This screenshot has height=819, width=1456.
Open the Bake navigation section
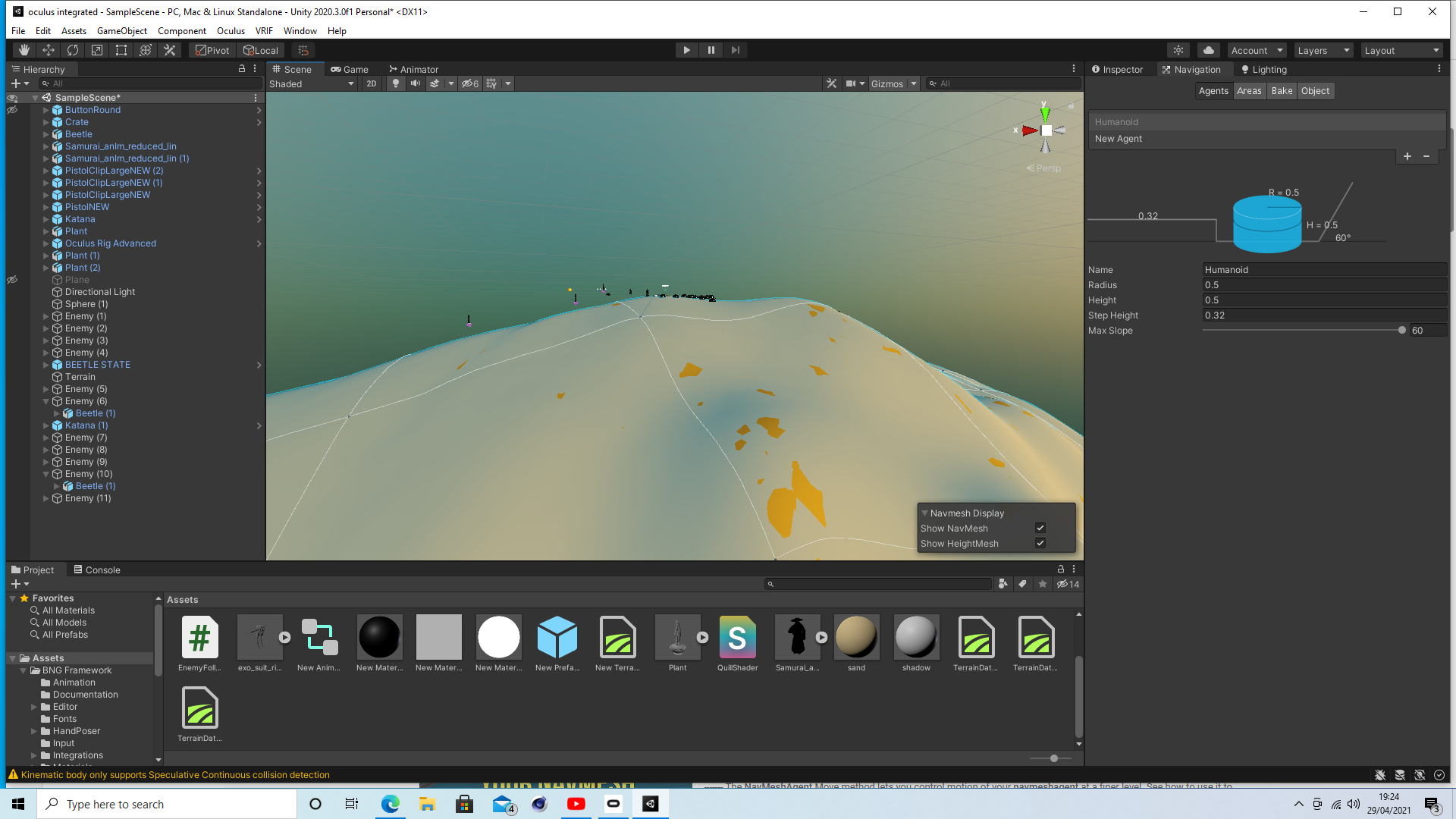click(1282, 91)
